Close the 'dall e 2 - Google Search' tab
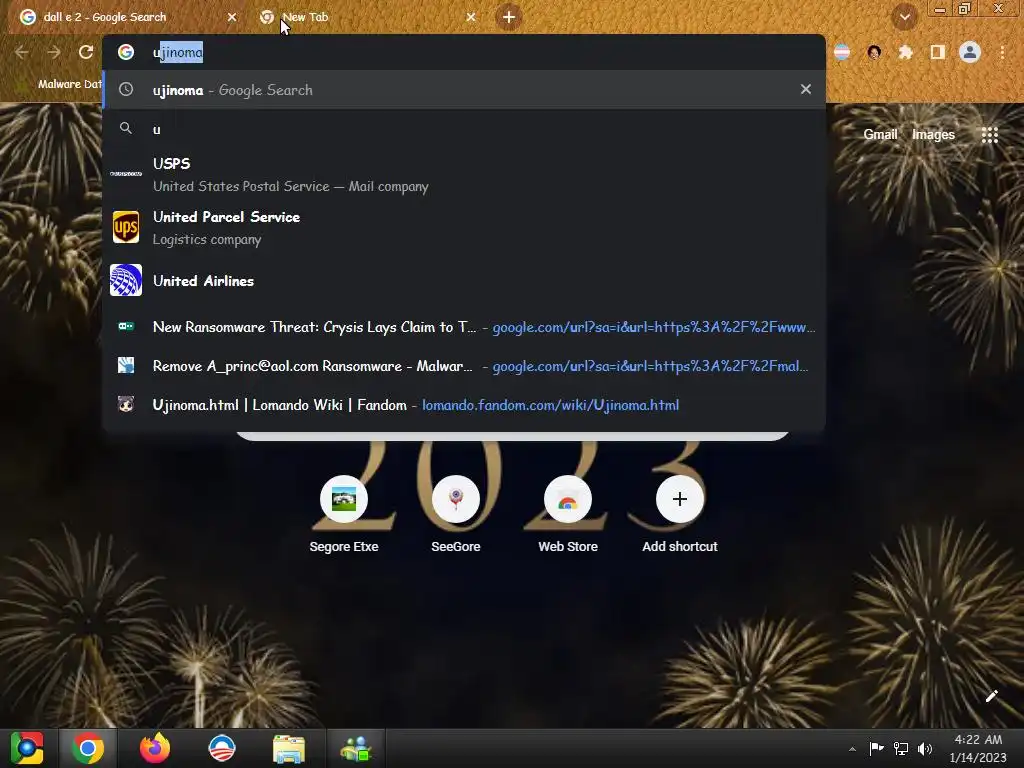The width and height of the screenshot is (1024, 768). [x=232, y=17]
